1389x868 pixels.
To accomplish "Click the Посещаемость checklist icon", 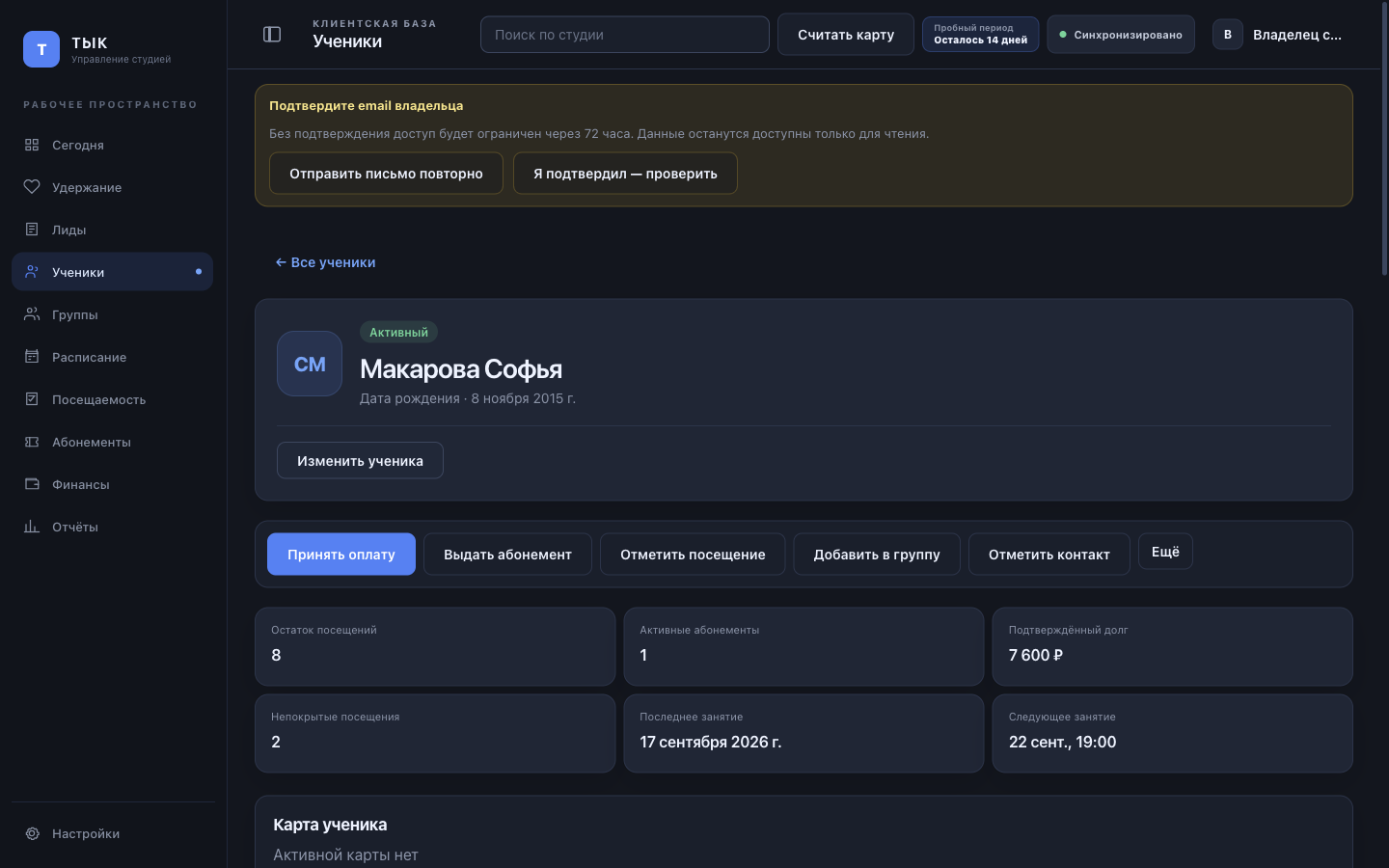I will coord(32,399).
